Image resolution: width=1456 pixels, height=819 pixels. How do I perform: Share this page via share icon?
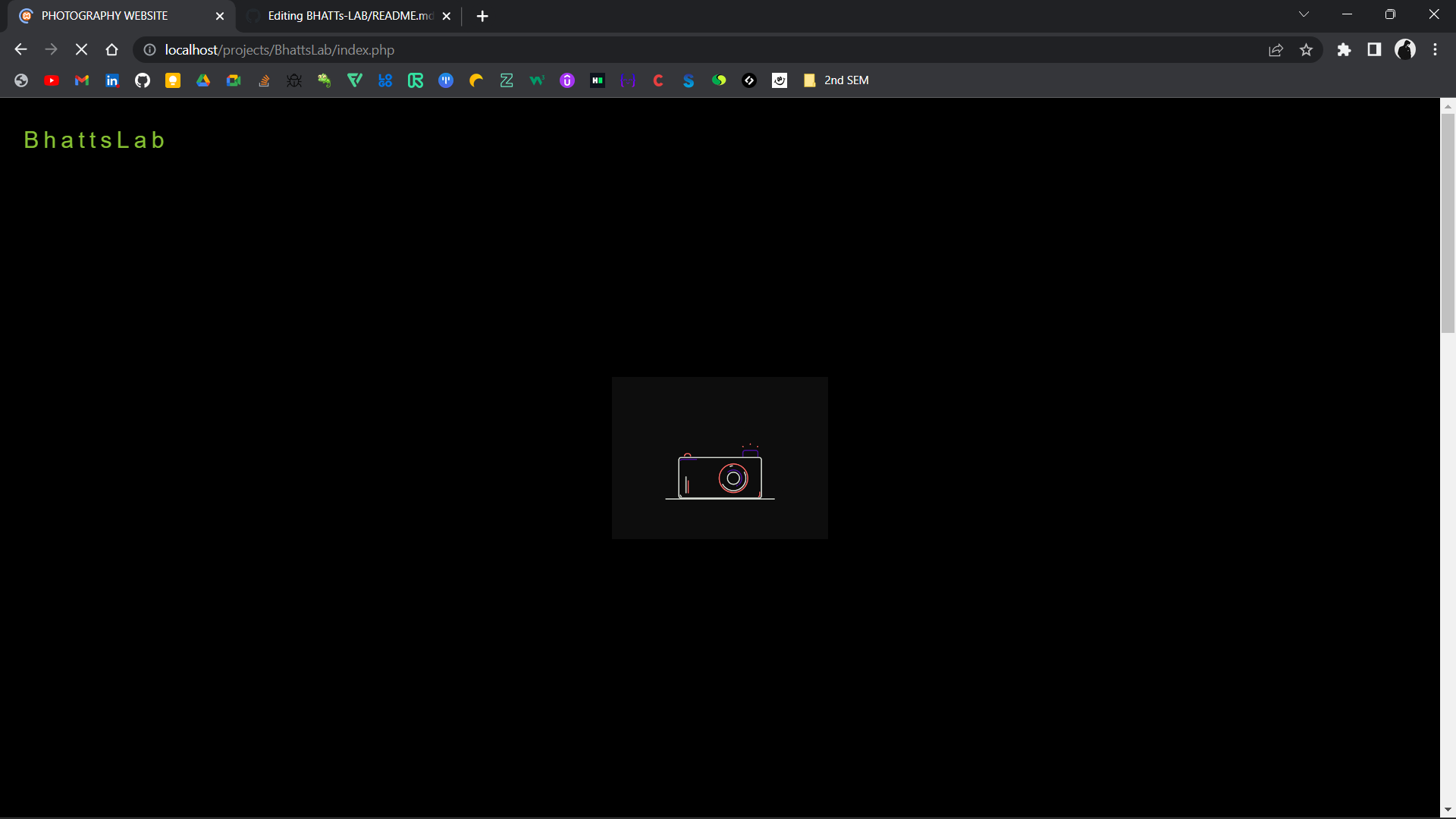point(1276,50)
